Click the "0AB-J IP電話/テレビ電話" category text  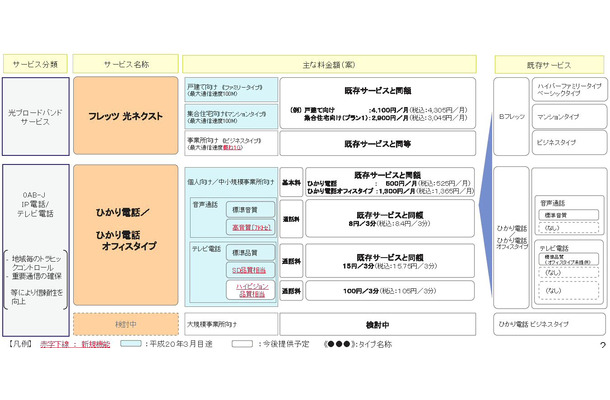pyautogui.click(x=35, y=204)
